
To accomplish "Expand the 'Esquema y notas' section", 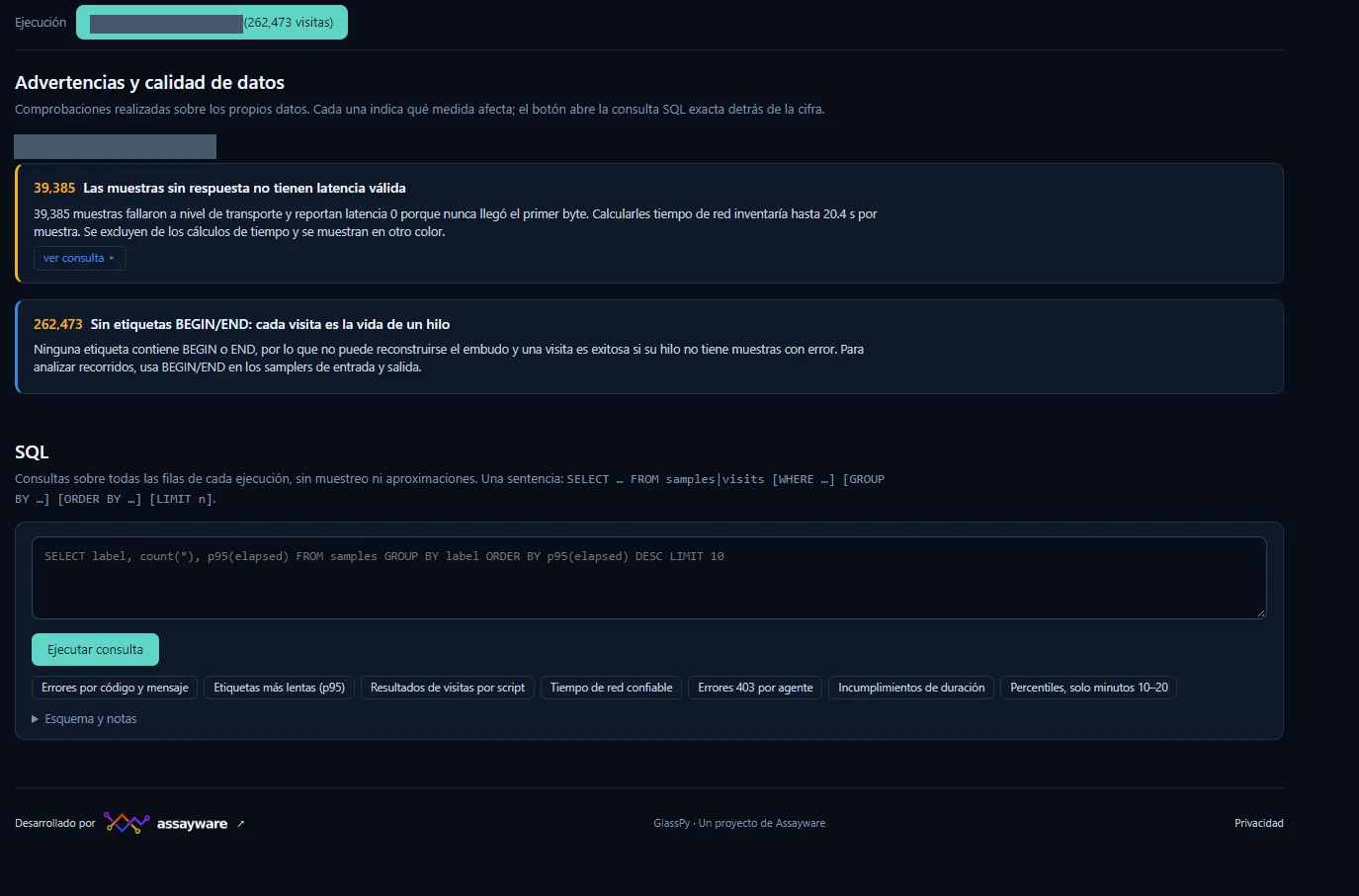I will pyautogui.click(x=85, y=719).
